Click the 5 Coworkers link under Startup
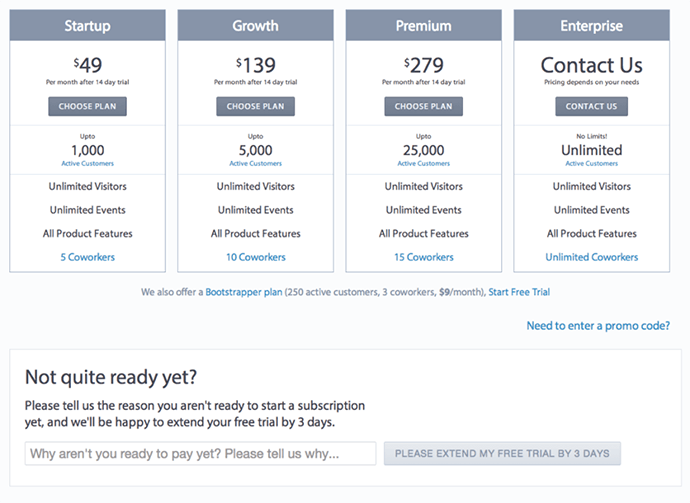 [88, 257]
